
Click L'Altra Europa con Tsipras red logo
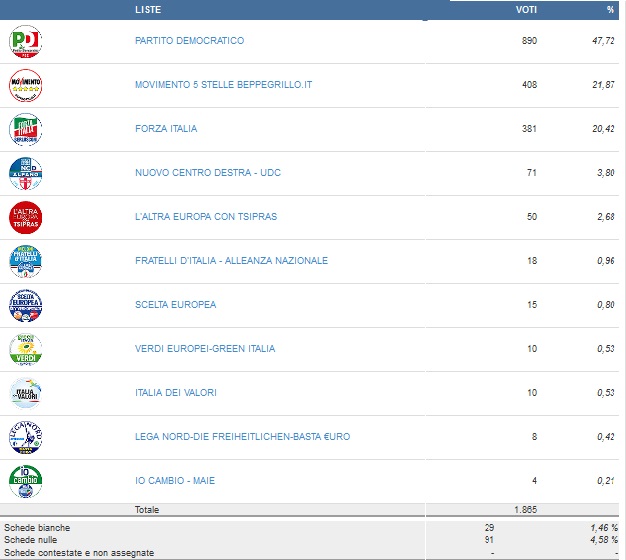point(26,218)
